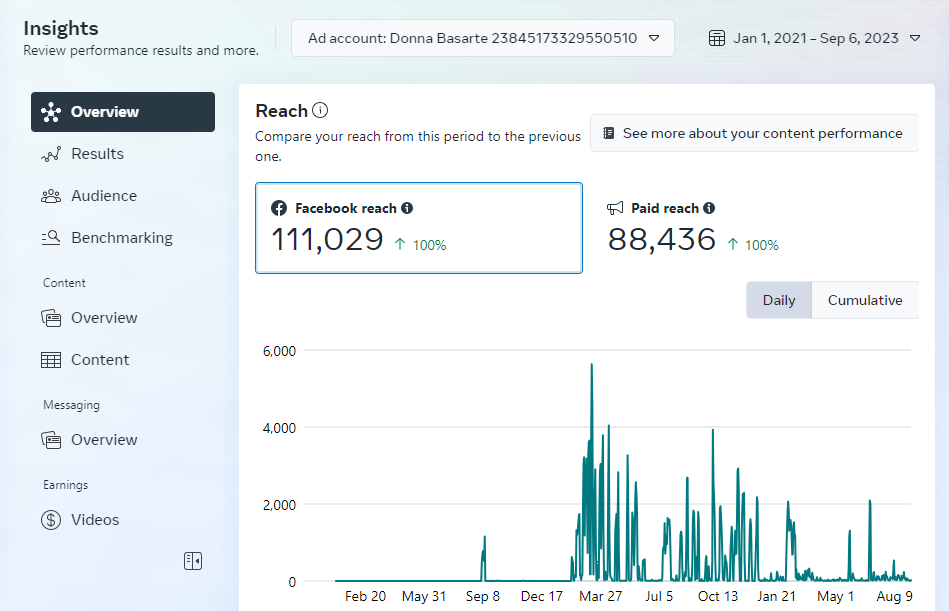
Task: Select the top Overview sidebar item
Action: pos(123,112)
